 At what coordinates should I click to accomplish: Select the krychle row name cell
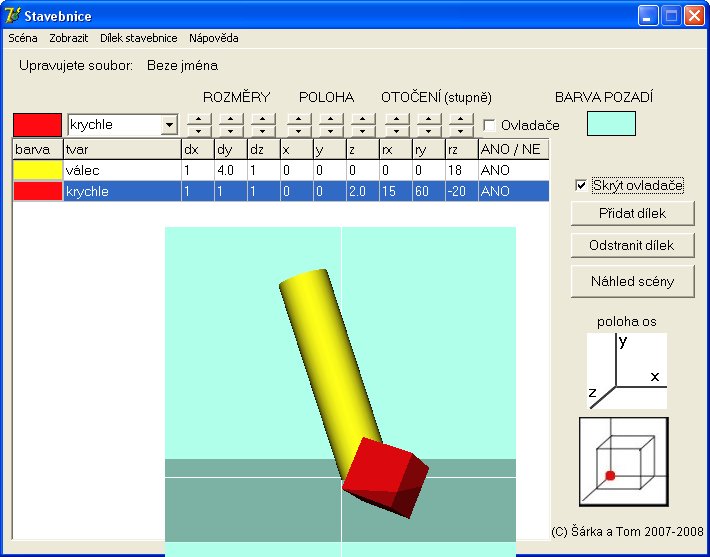[122, 191]
